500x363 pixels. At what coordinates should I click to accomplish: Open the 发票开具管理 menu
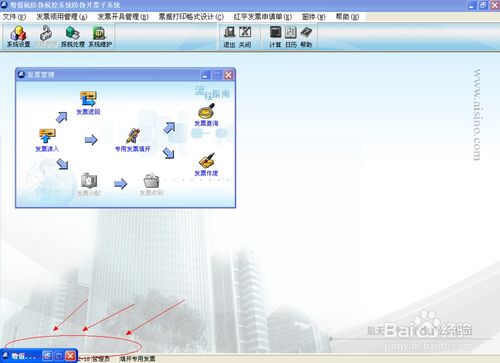123,17
